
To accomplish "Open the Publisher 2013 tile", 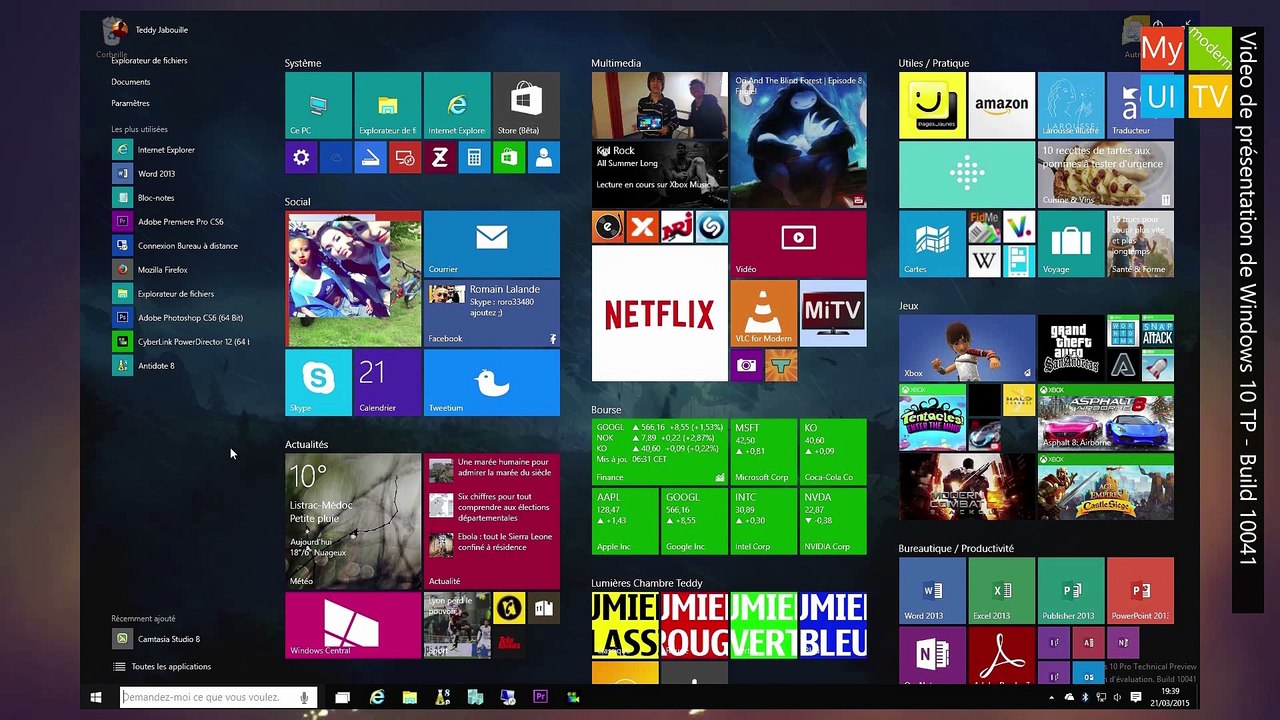I will (1071, 591).
